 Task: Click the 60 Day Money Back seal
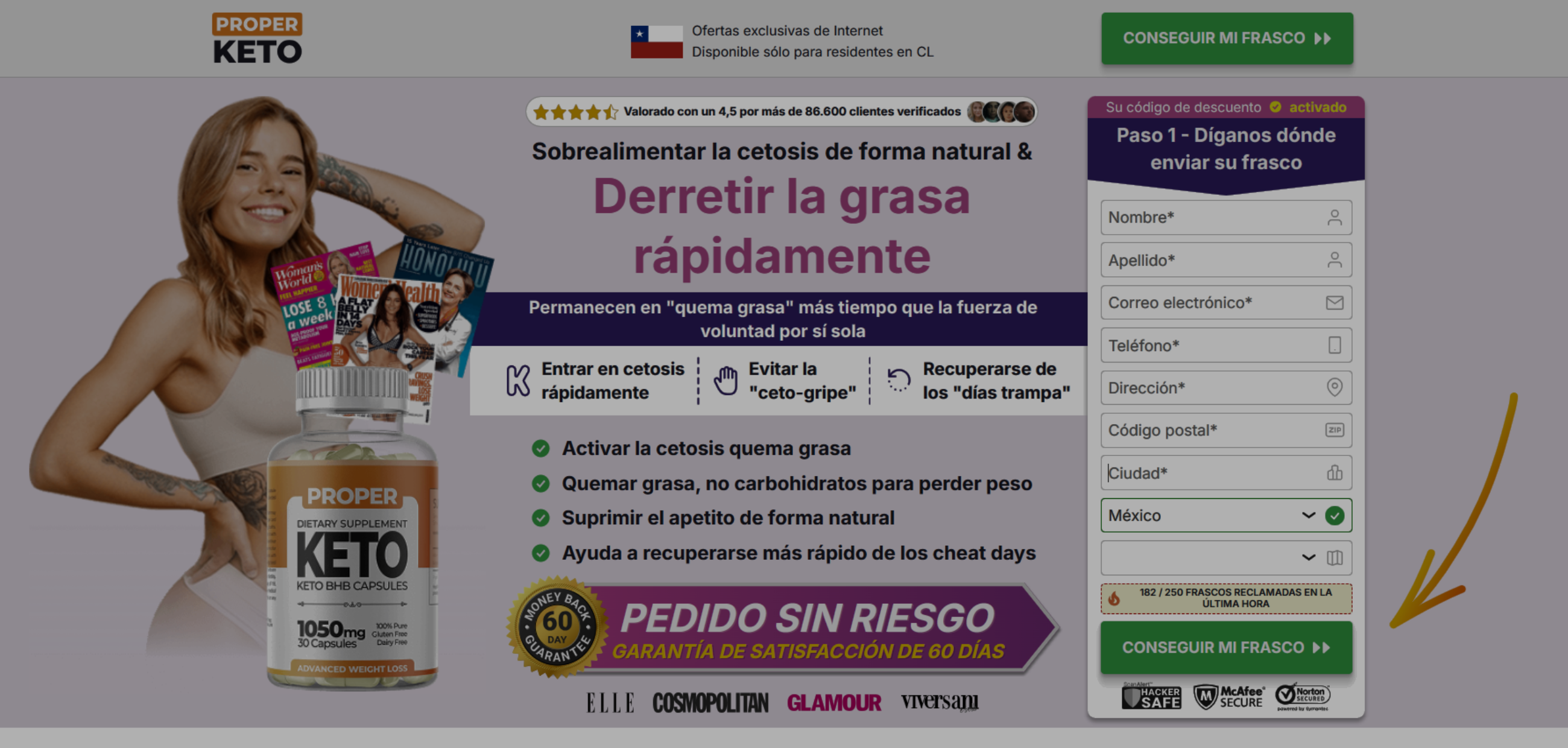pyautogui.click(x=557, y=627)
